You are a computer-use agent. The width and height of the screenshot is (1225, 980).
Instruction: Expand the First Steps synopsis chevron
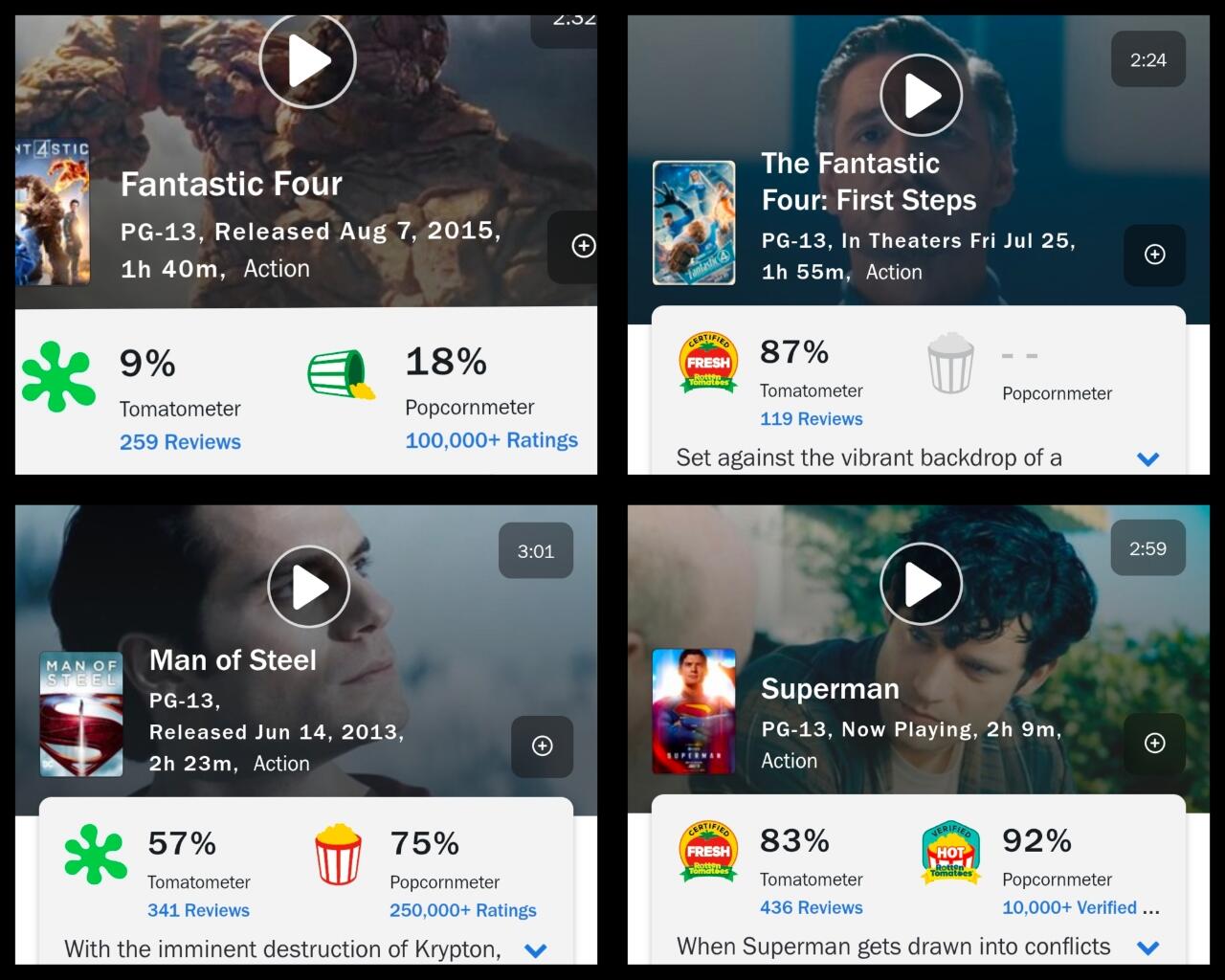click(1147, 458)
